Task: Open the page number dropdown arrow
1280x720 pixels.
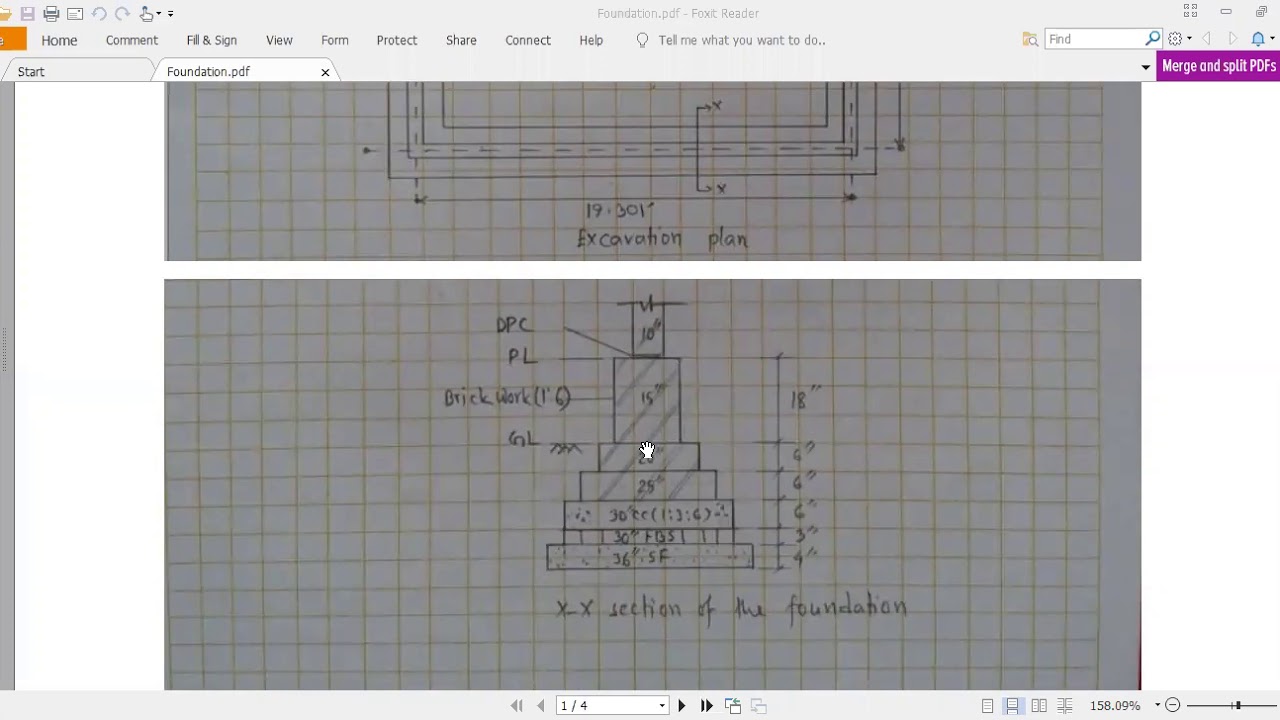Action: point(662,706)
